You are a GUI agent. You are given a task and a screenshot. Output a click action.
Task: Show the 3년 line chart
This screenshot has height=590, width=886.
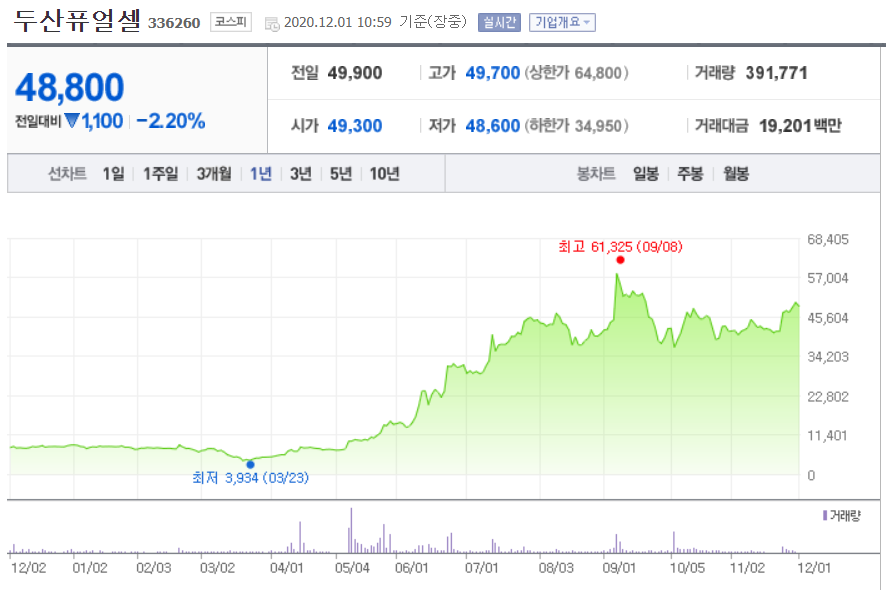point(301,174)
